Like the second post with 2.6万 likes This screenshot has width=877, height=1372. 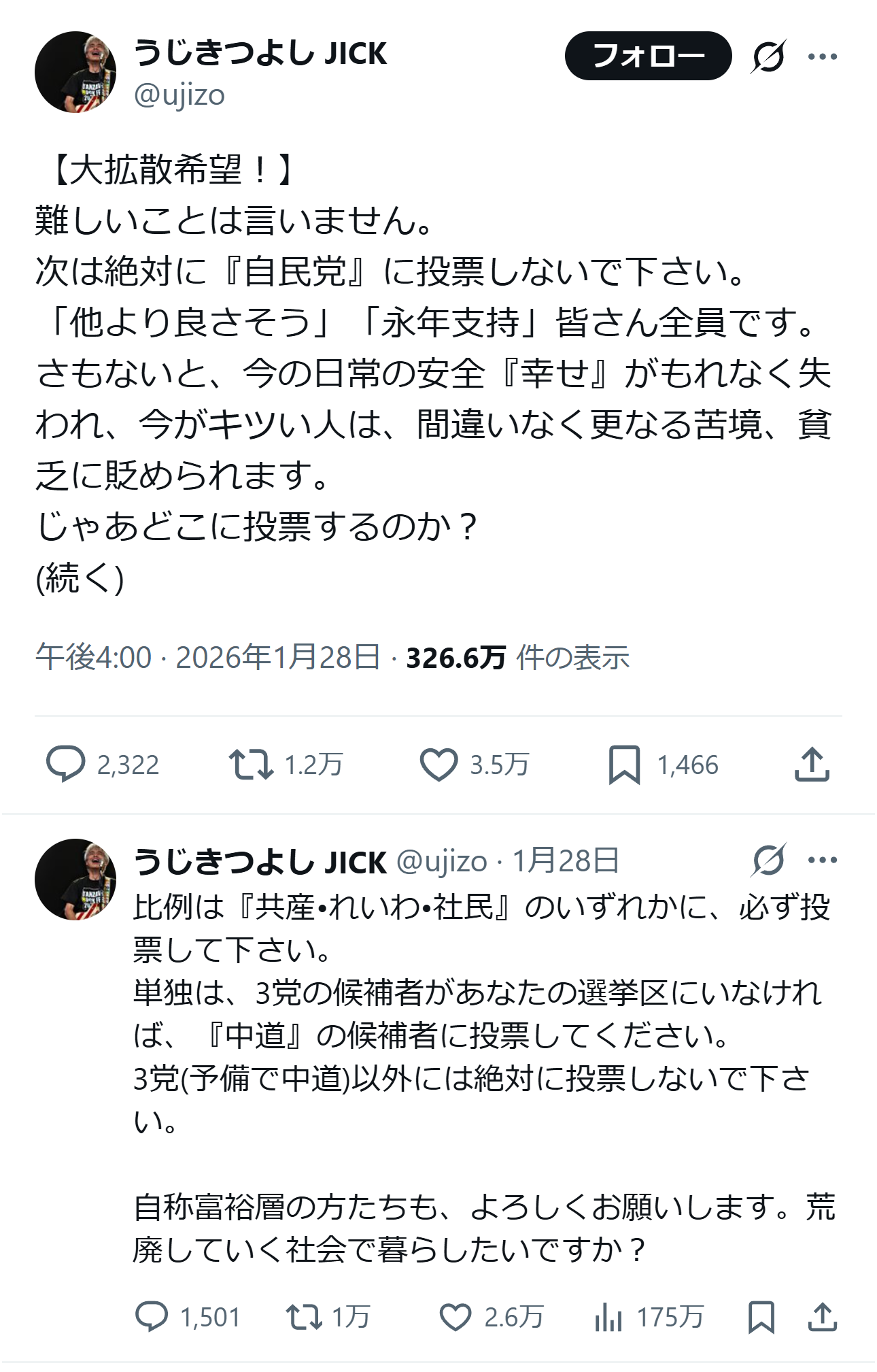pyautogui.click(x=455, y=1316)
